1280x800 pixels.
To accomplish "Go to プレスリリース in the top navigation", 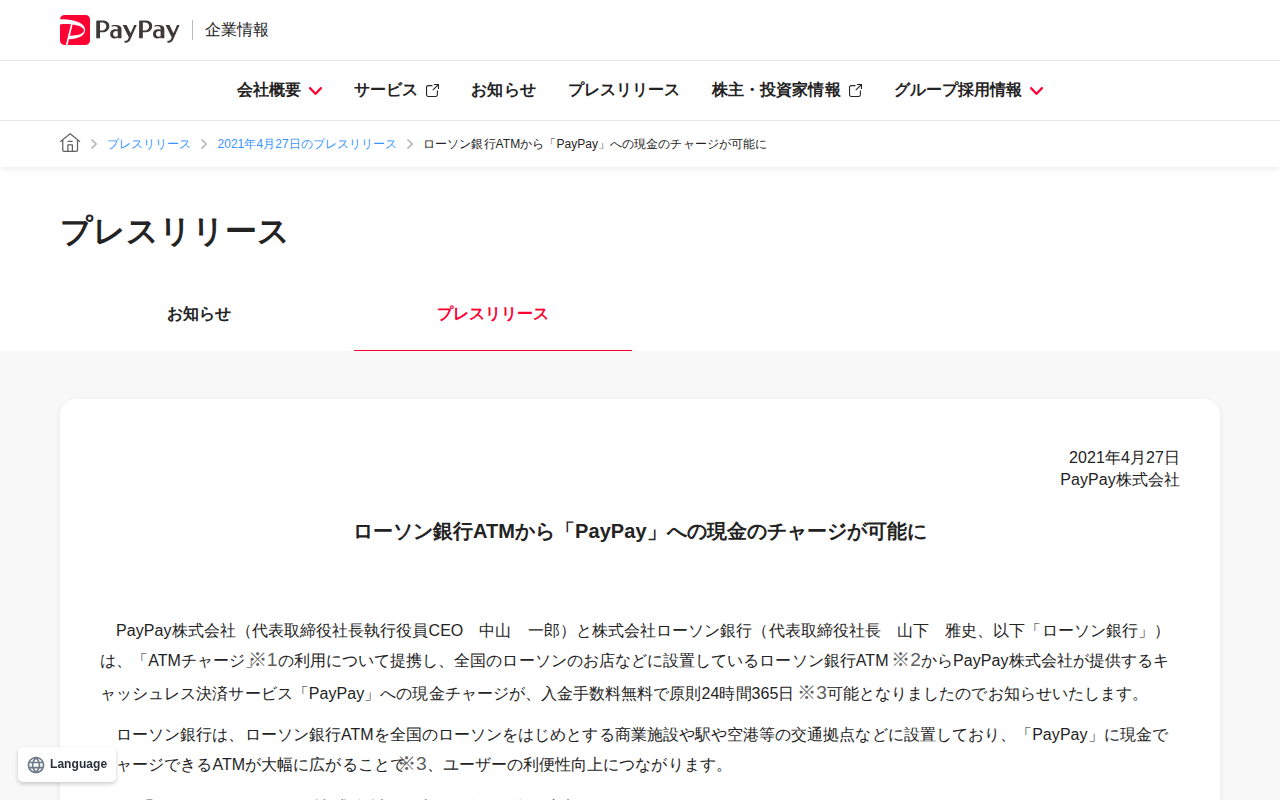I will (623, 90).
